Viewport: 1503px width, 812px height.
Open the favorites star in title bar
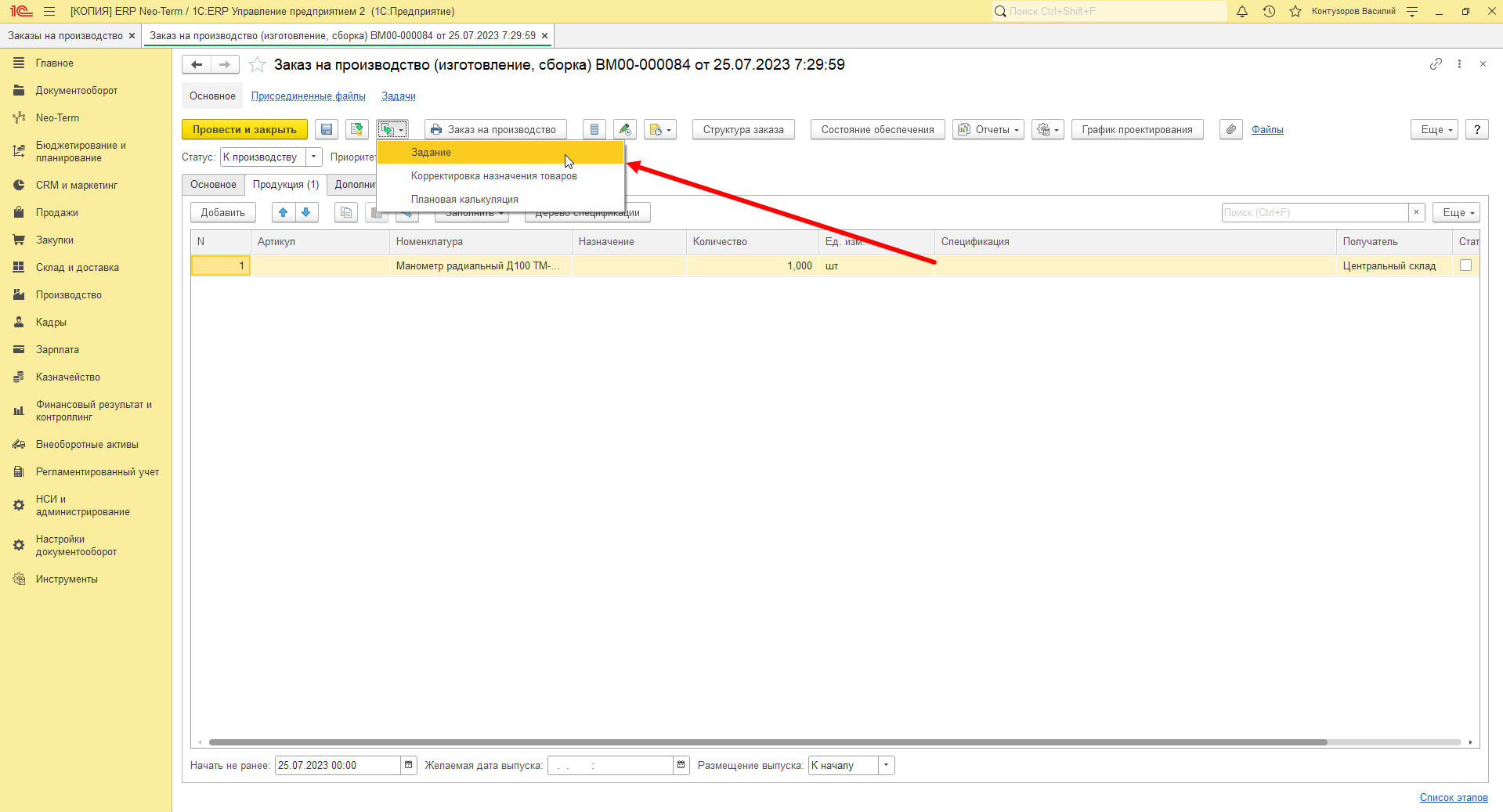point(1295,12)
